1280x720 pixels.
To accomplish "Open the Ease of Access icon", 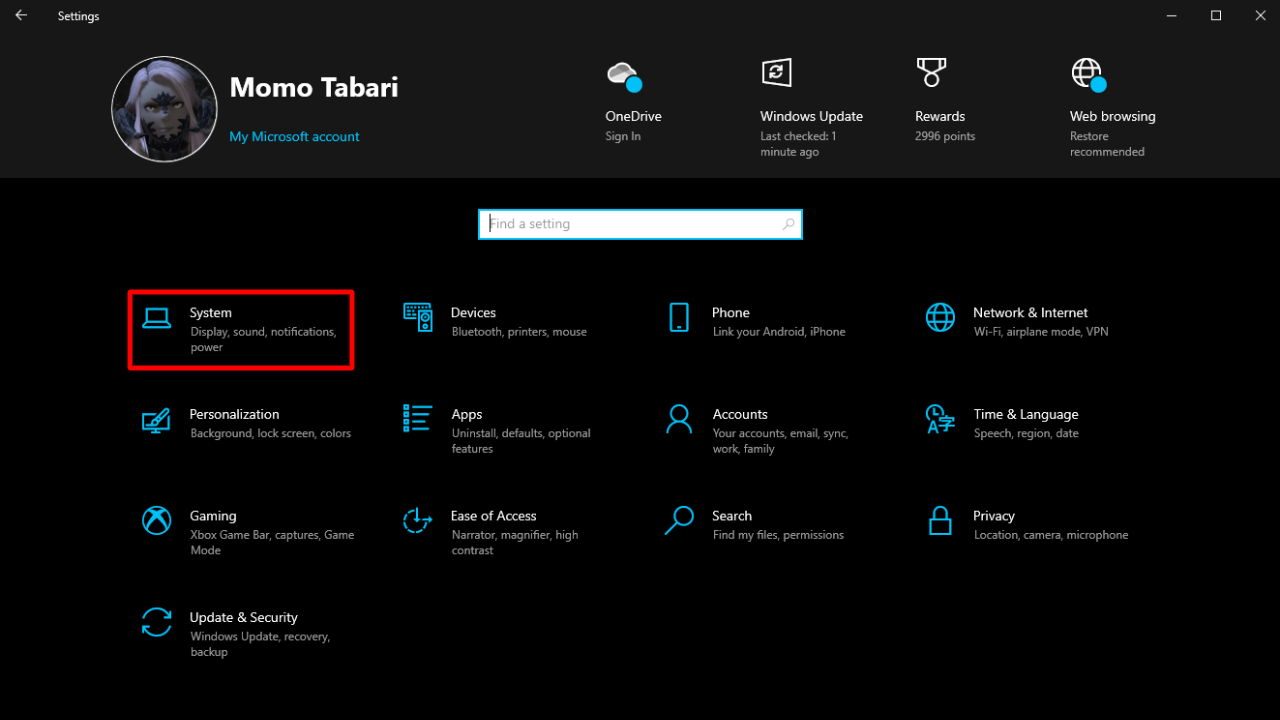I will pos(417,520).
